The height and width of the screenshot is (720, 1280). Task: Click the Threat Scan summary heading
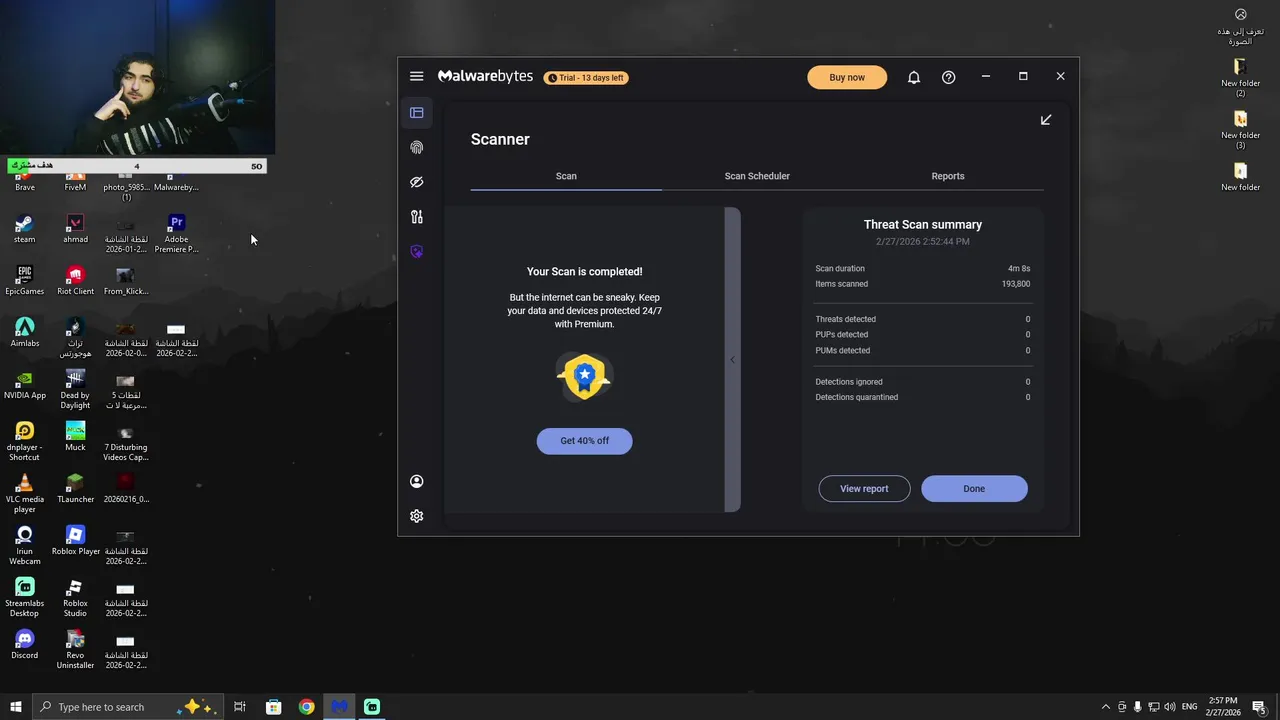[923, 225]
